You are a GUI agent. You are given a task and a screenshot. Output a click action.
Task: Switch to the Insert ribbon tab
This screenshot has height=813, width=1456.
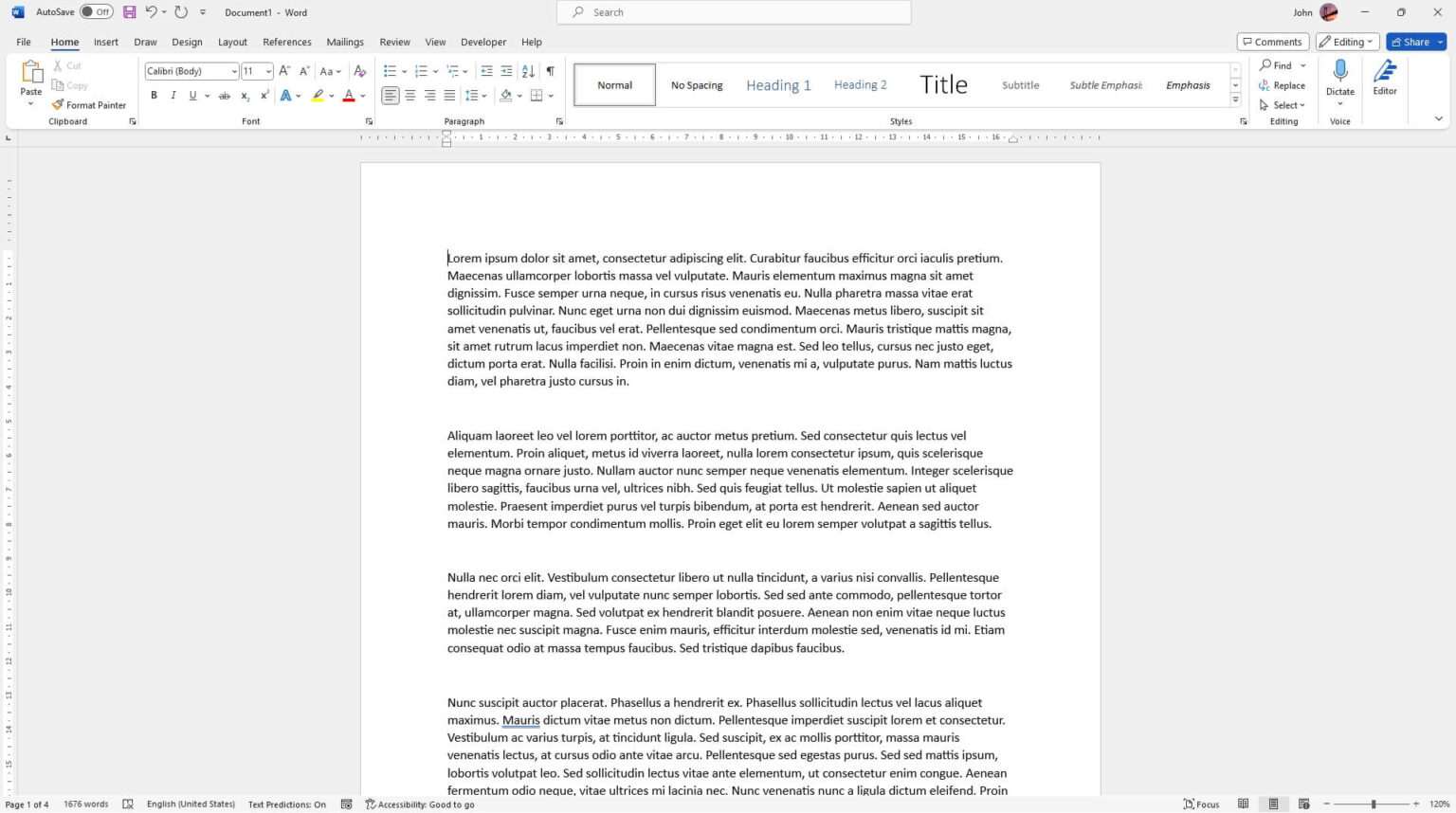click(x=105, y=42)
